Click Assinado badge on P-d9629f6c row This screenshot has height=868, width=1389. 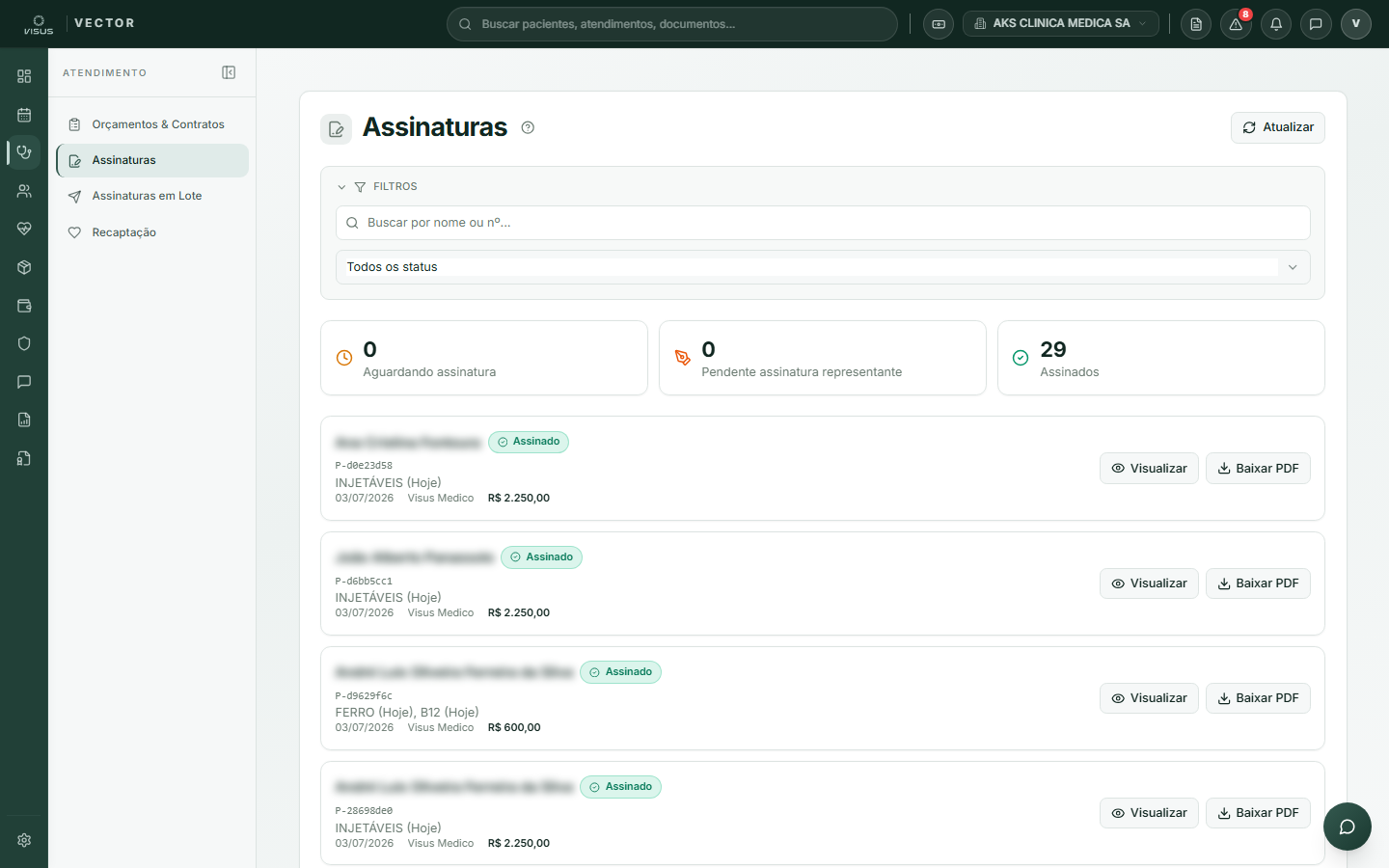coord(620,672)
